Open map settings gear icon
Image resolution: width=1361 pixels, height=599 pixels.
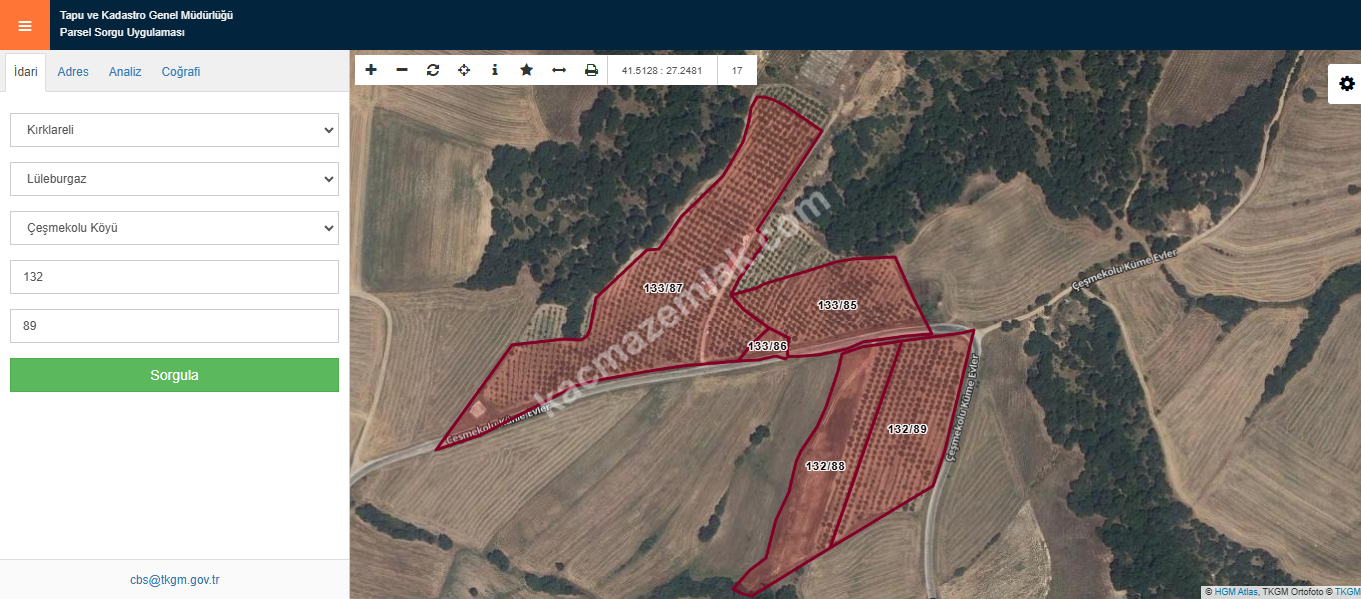pos(1346,84)
